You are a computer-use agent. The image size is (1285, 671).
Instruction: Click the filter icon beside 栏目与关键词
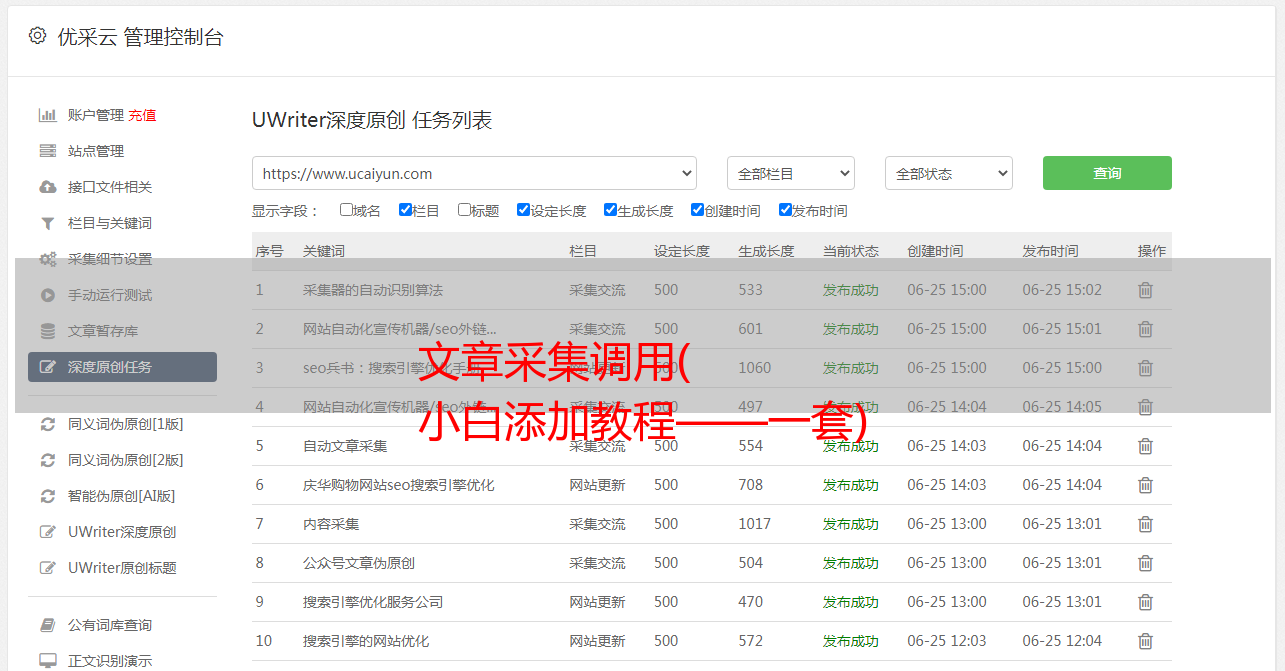(x=47, y=223)
